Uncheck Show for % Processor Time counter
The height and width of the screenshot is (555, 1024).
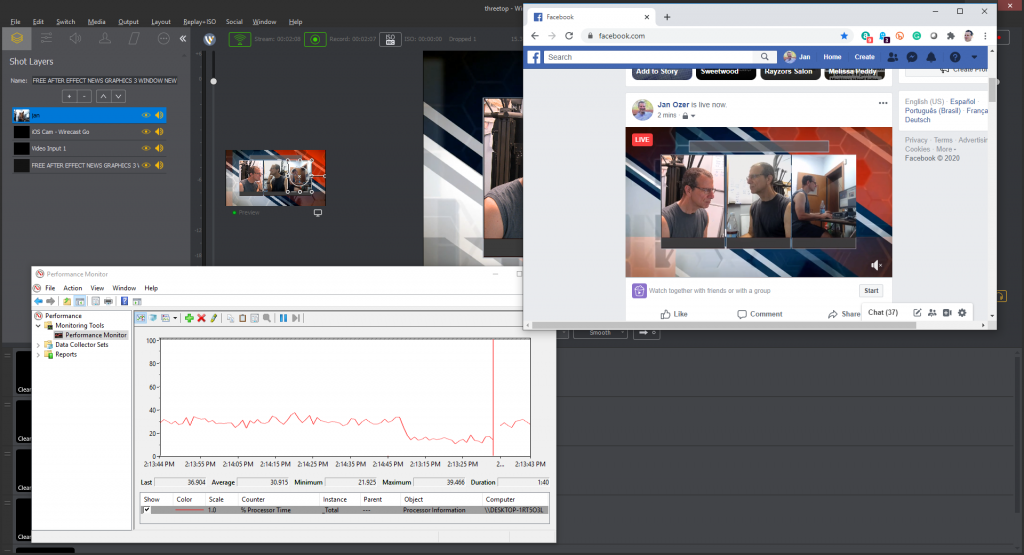tap(147, 510)
